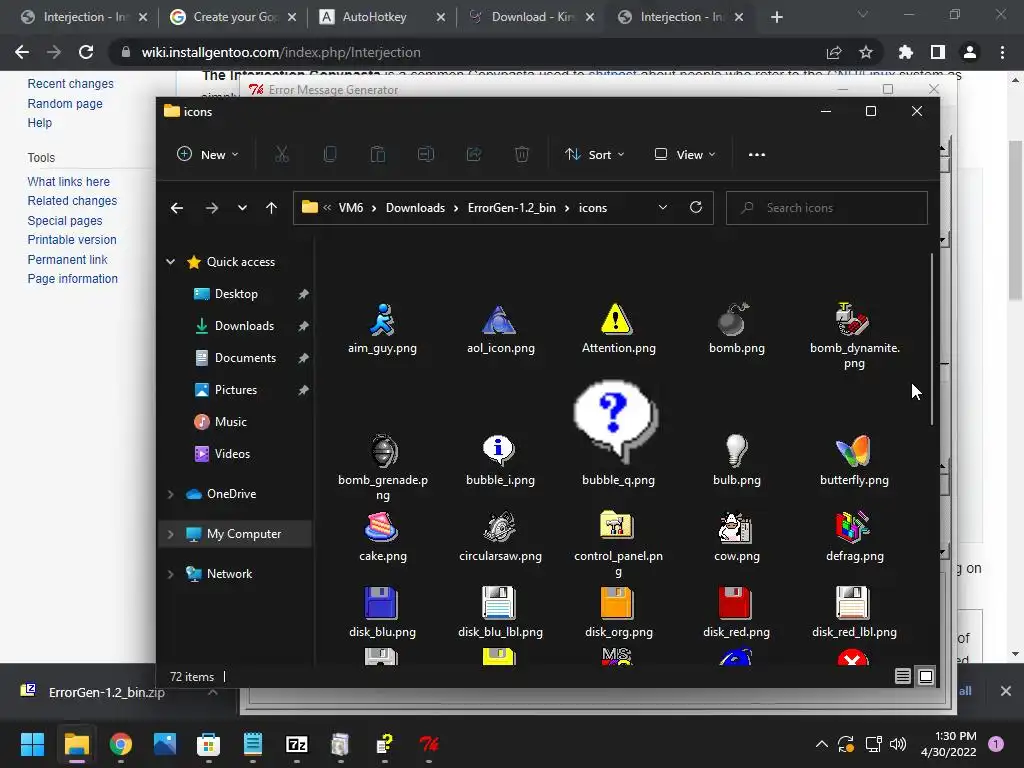Select the bubble_i.png file

(x=500, y=460)
